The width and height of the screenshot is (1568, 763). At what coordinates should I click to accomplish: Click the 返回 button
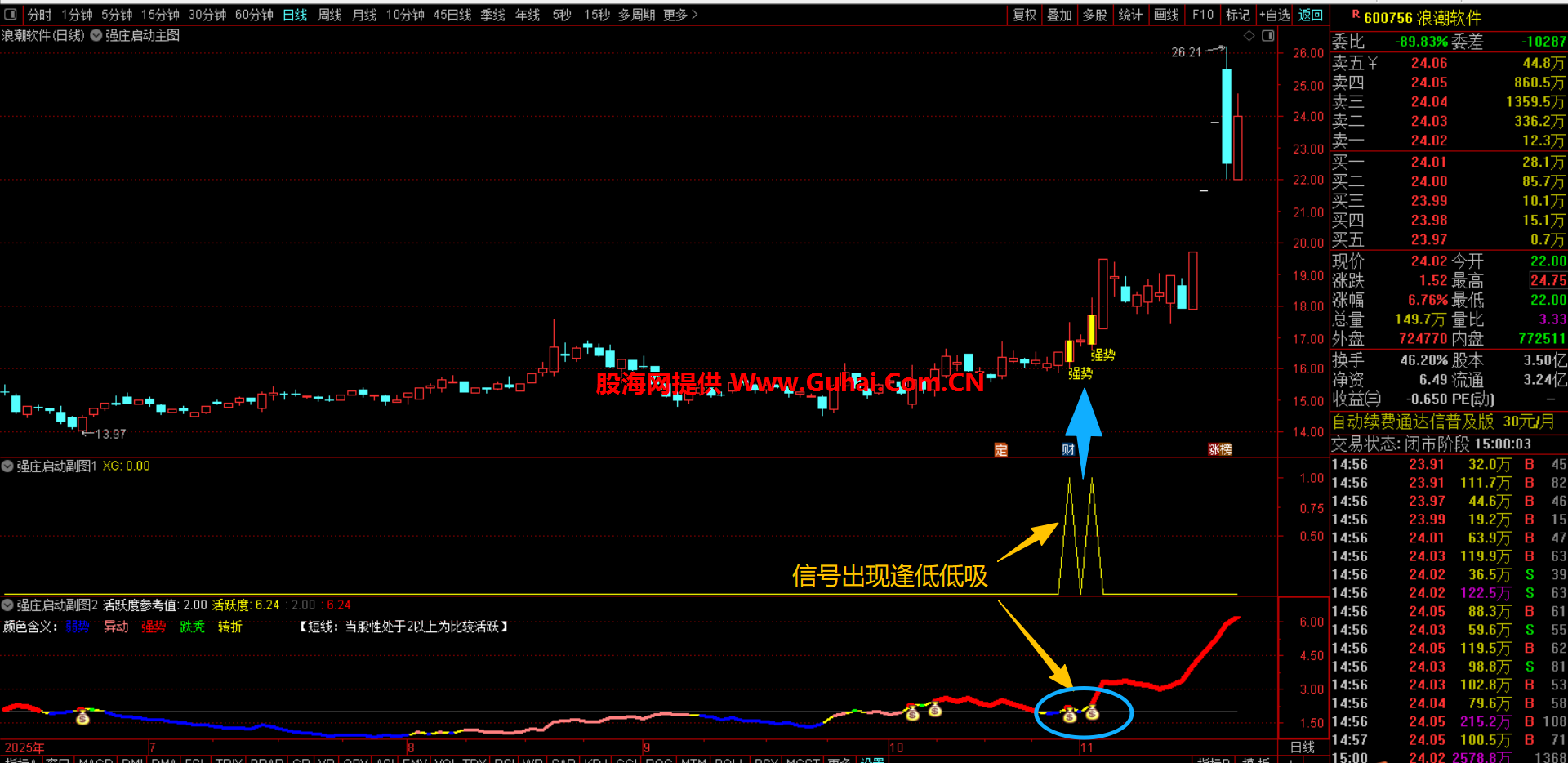(1310, 15)
